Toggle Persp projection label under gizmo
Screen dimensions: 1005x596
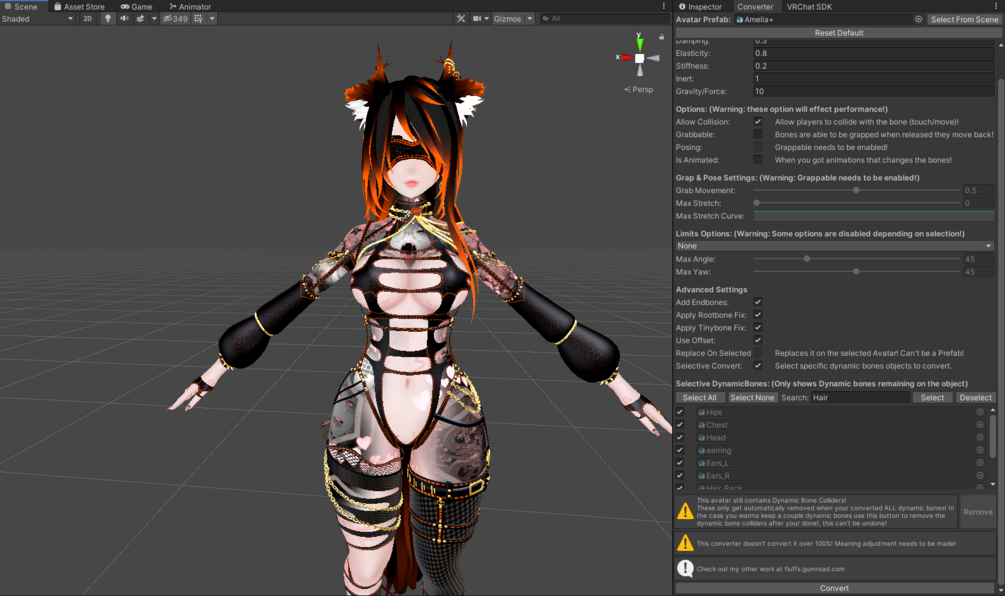click(x=639, y=90)
